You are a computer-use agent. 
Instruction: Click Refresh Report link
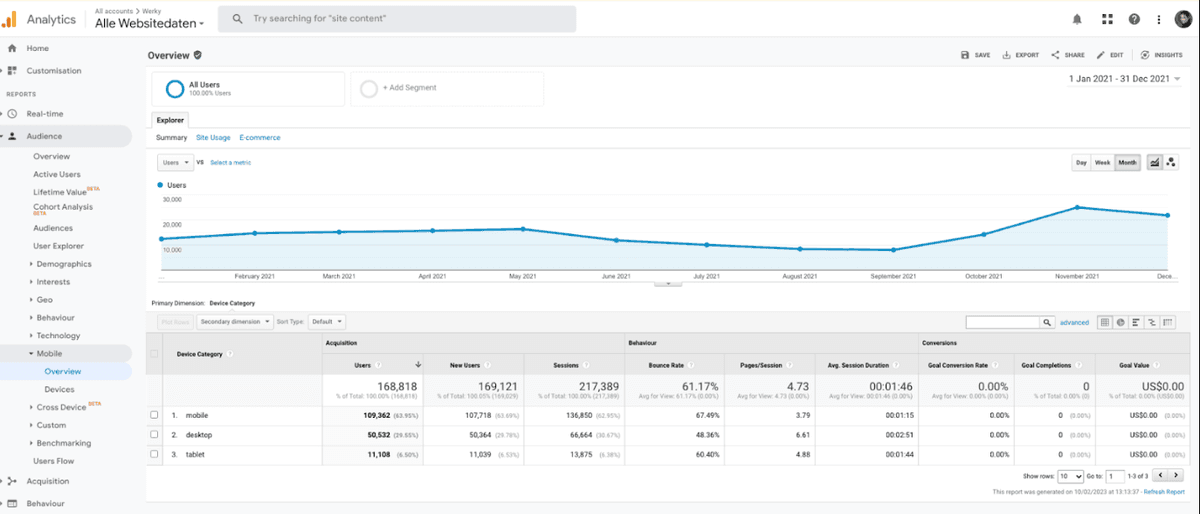[x=1165, y=492]
